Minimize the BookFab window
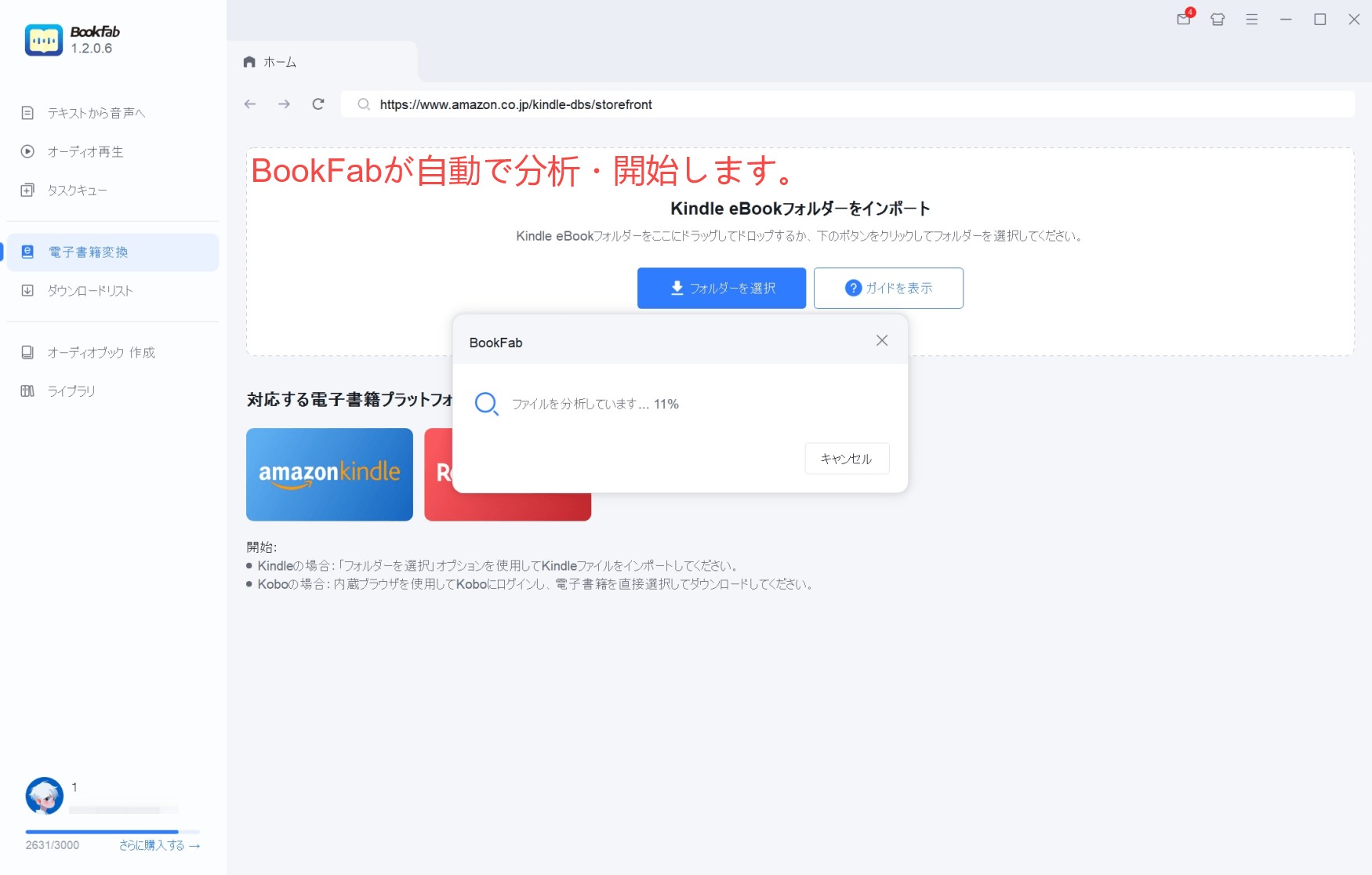 tap(1286, 20)
